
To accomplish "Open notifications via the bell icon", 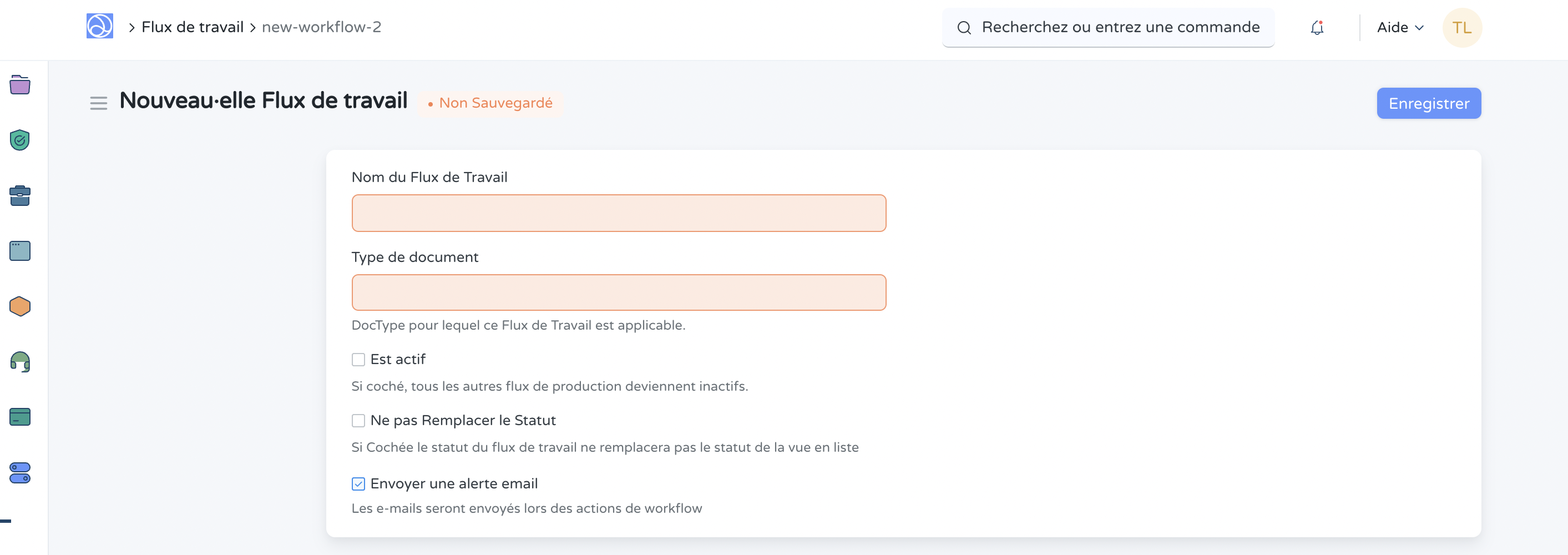I will pyautogui.click(x=1316, y=27).
